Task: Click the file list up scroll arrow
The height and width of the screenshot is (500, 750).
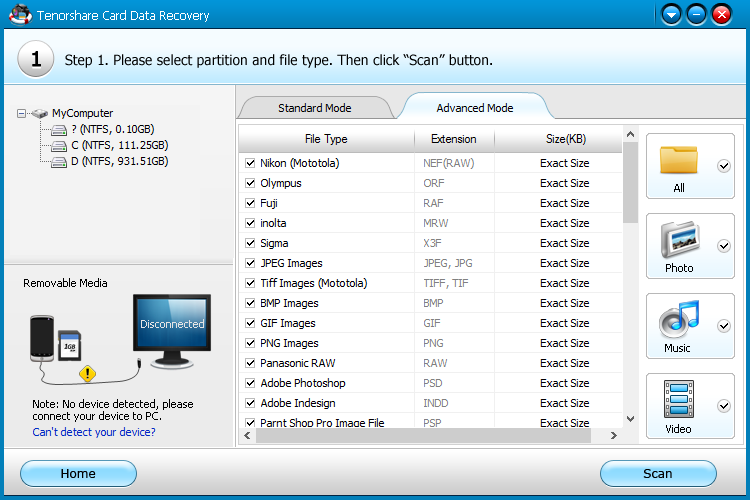Action: [630, 134]
